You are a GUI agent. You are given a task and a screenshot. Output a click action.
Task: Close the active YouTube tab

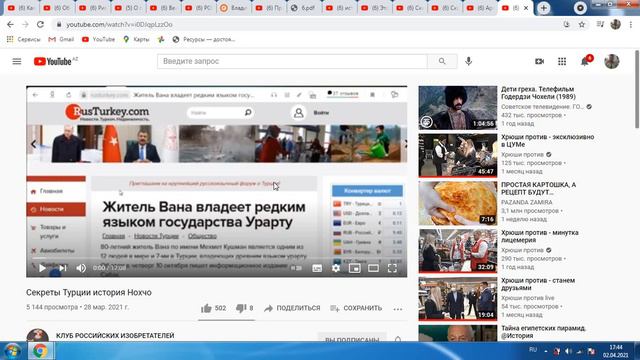[526, 8]
